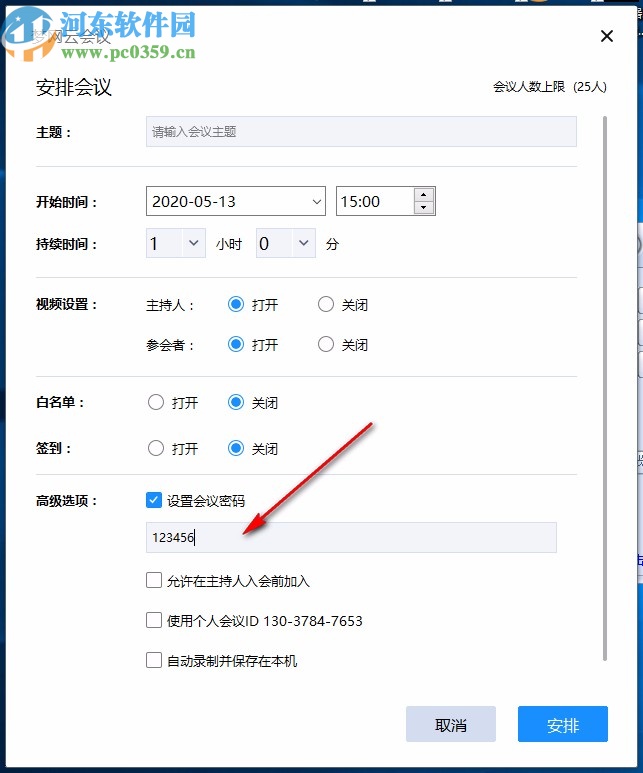643x773 pixels.
Task: Close the schedule meeting dialog
Action: click(607, 36)
